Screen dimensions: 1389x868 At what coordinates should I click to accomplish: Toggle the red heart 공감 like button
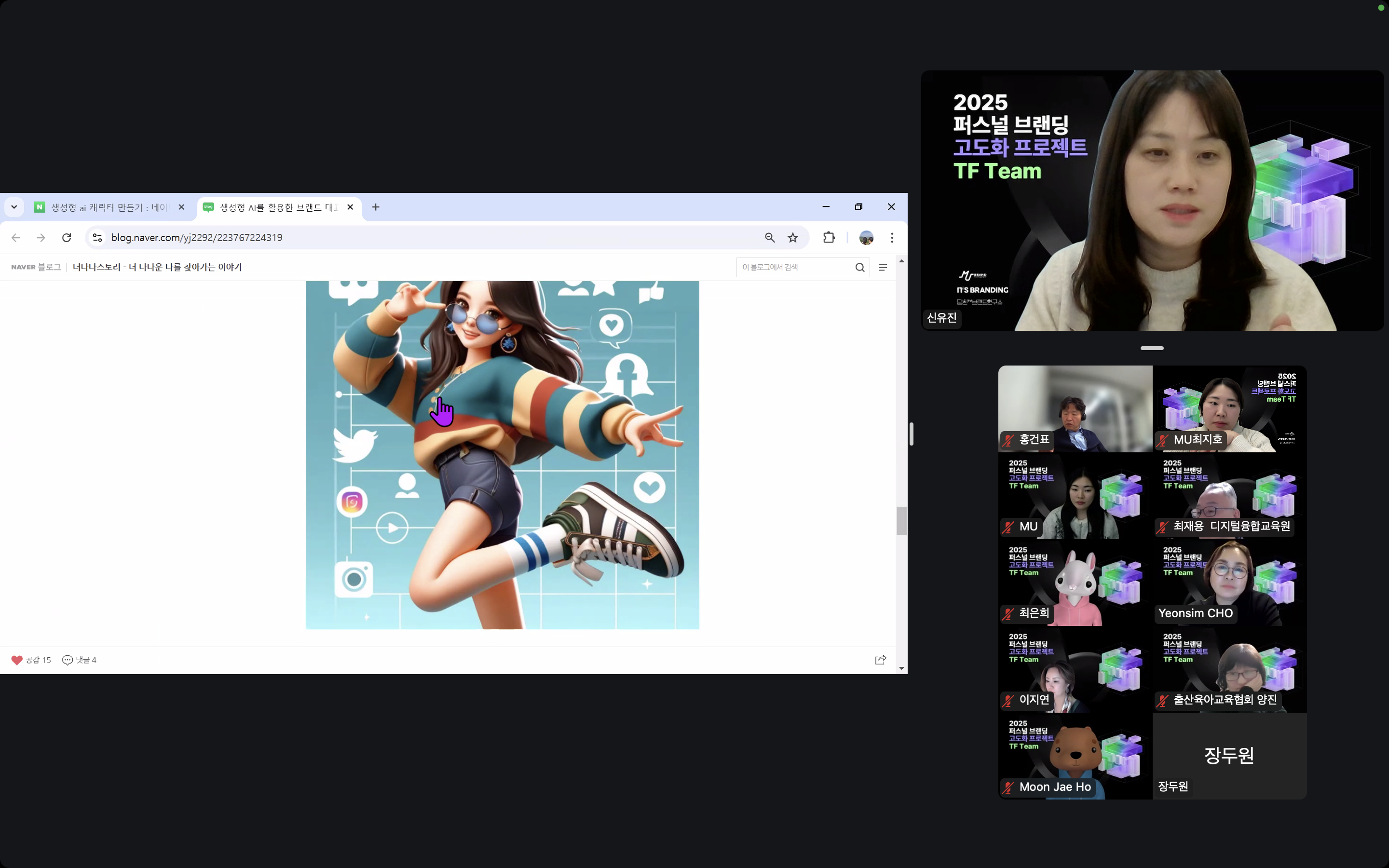click(17, 660)
